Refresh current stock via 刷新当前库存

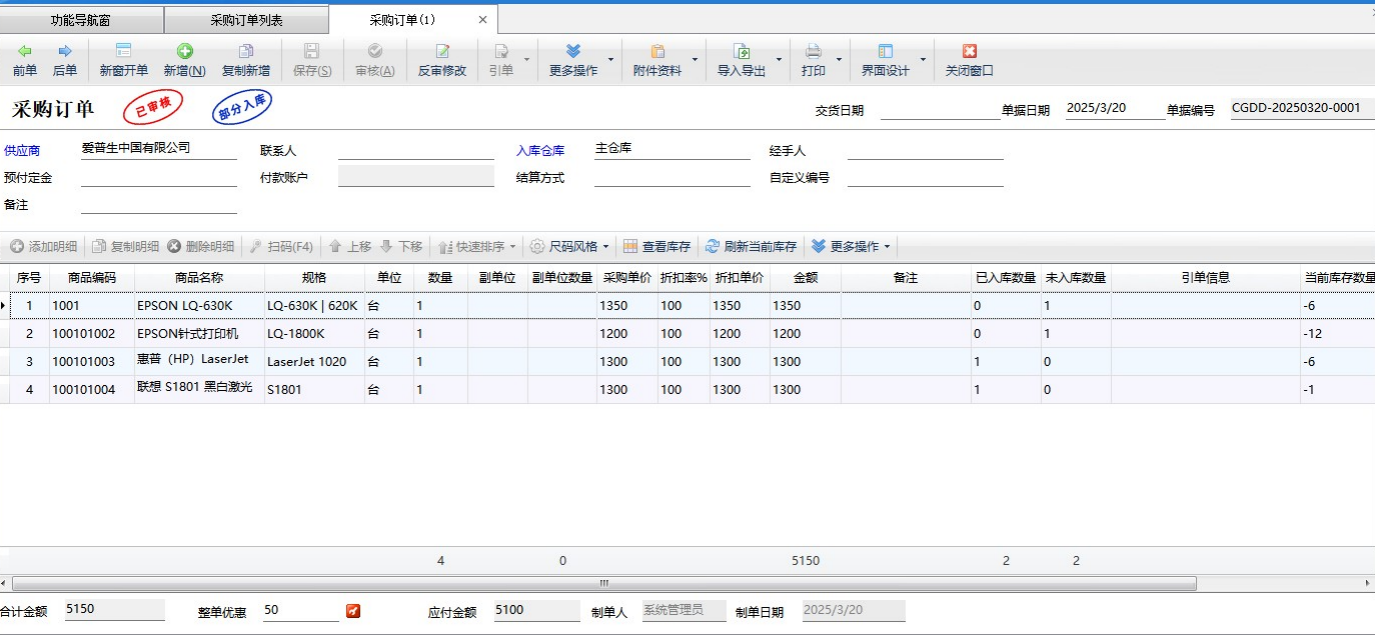coord(751,246)
